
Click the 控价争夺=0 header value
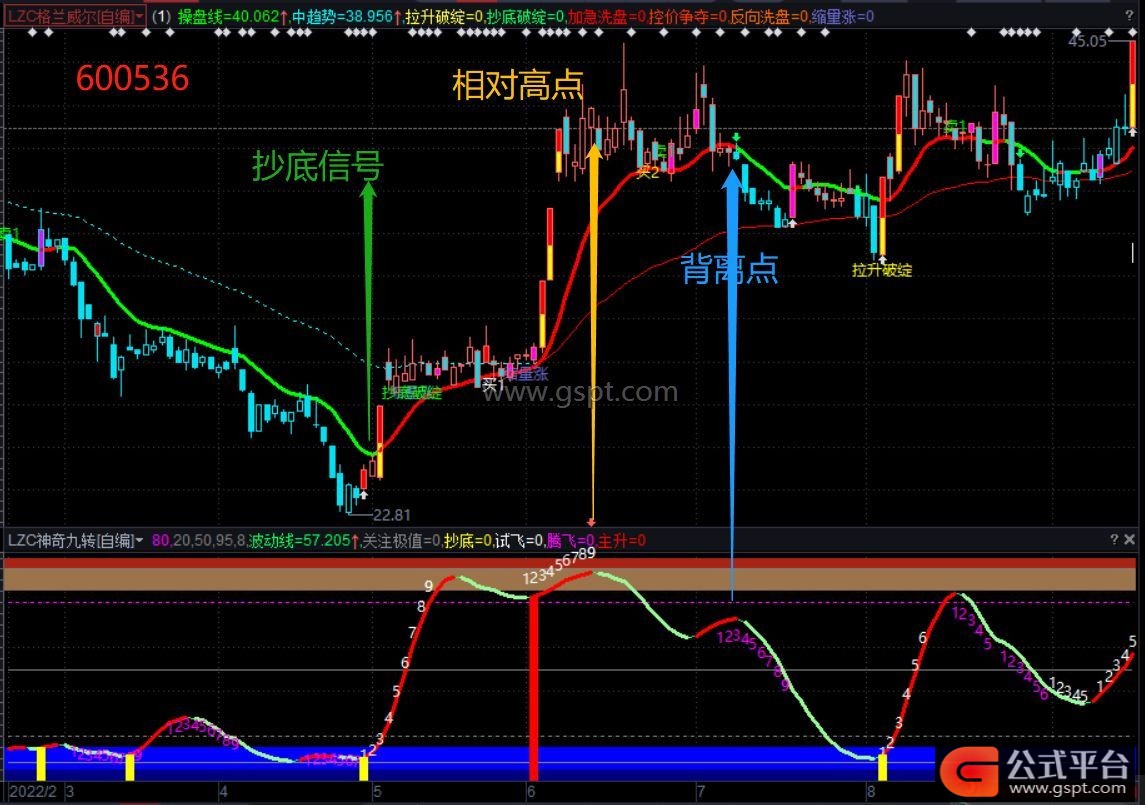coord(687,16)
